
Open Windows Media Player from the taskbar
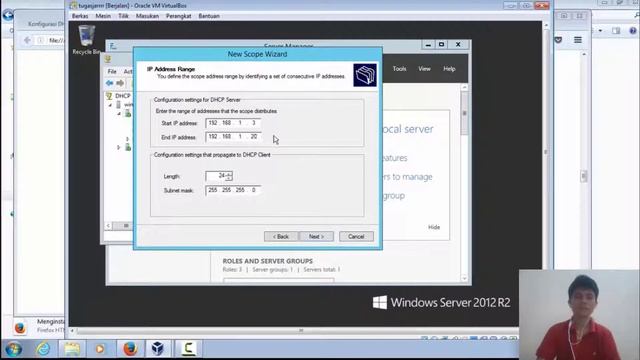[100, 349]
